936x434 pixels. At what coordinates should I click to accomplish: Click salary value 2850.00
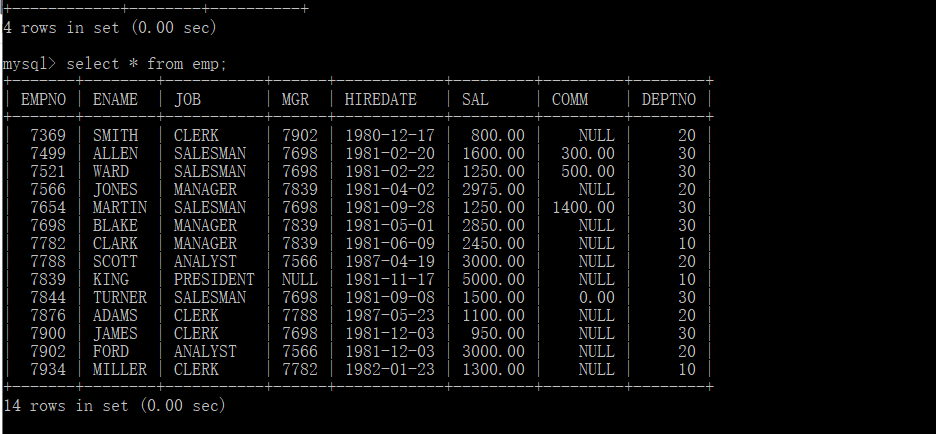point(493,225)
